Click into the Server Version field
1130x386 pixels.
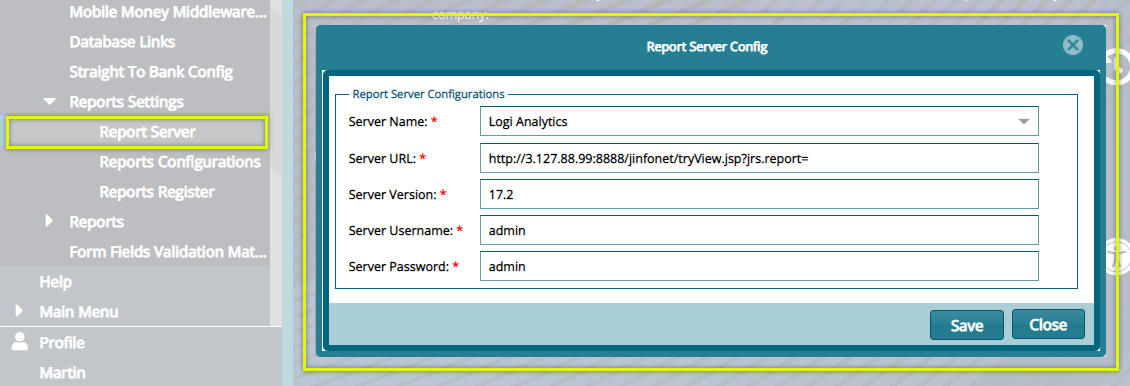[x=759, y=194]
